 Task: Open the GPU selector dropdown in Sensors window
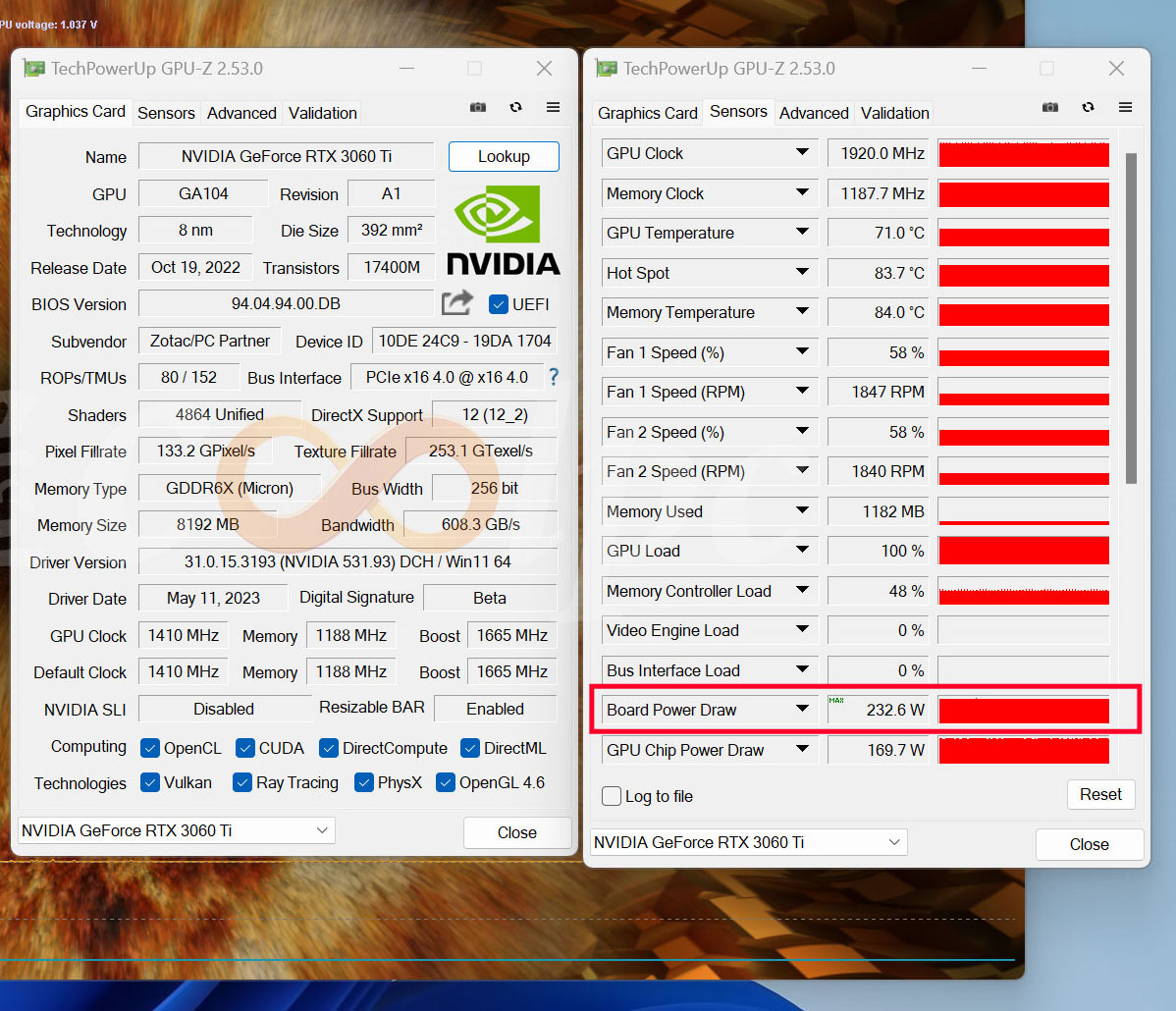[749, 842]
